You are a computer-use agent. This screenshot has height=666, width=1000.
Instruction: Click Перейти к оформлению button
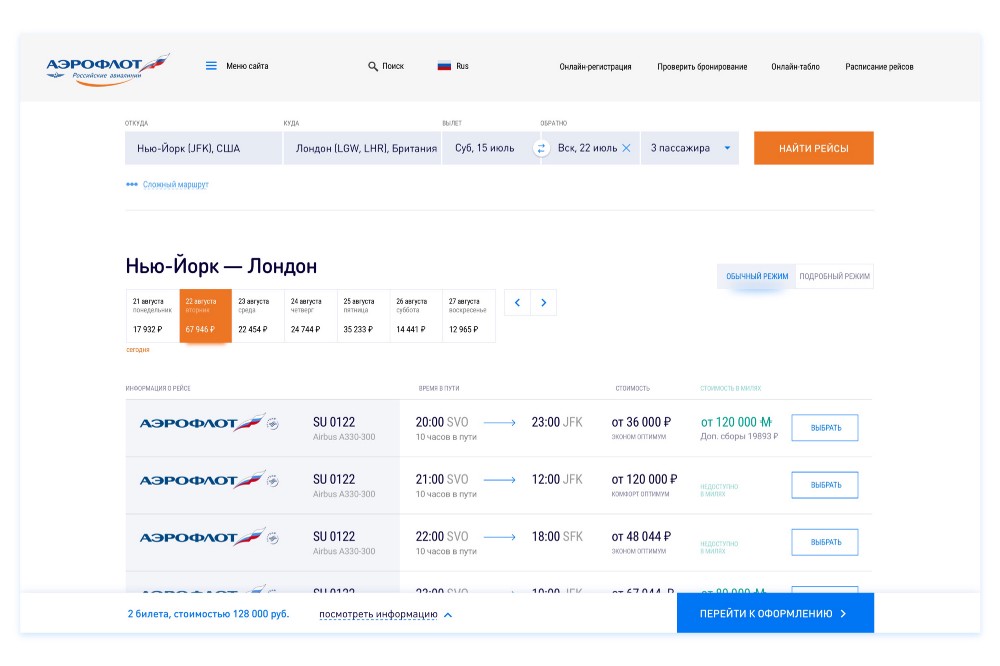pos(775,613)
